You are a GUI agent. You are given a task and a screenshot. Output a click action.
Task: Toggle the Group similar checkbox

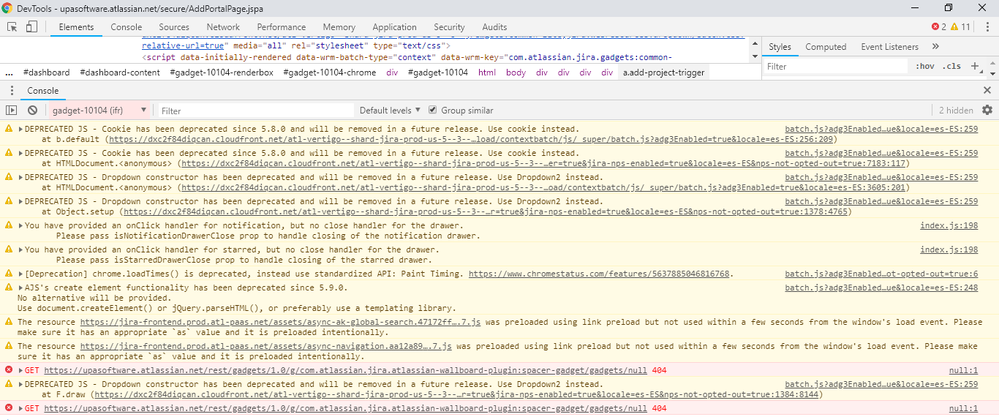coord(433,110)
